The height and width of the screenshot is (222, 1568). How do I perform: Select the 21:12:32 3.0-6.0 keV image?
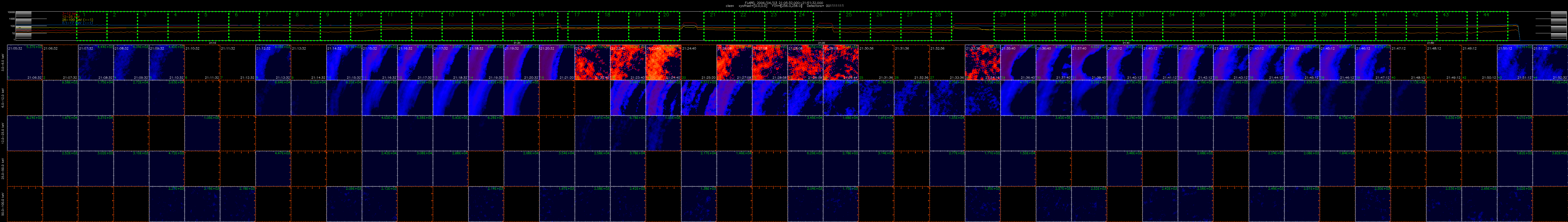pos(273,62)
